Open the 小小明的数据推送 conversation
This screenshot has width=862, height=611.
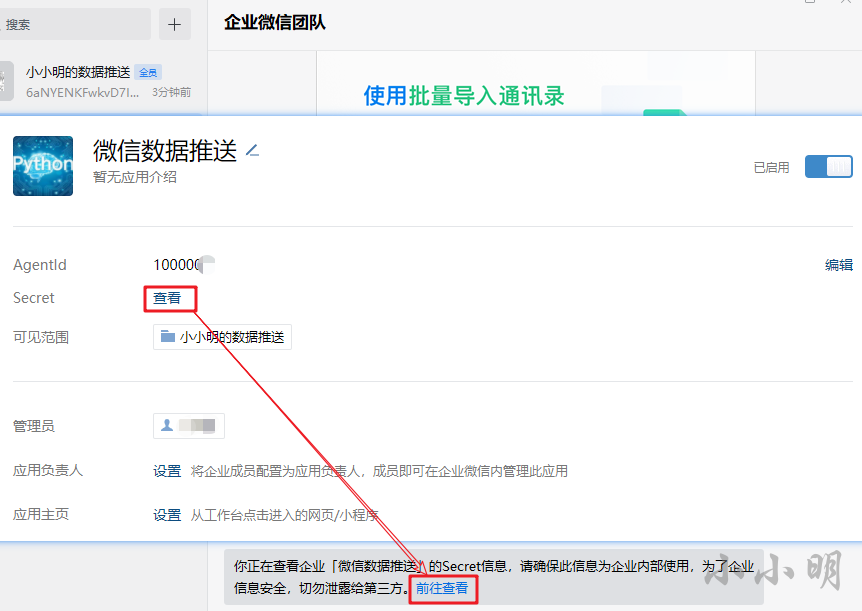103,81
